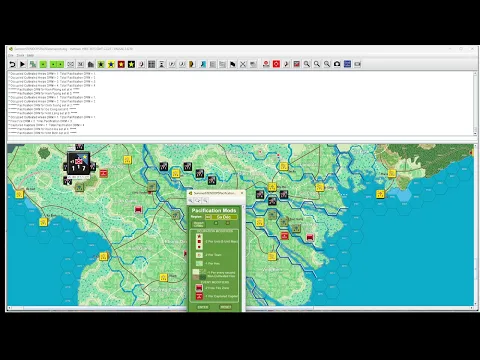Click the black Step Forward play arrow
Screen dimensions: 480x360
[x=22, y=64]
